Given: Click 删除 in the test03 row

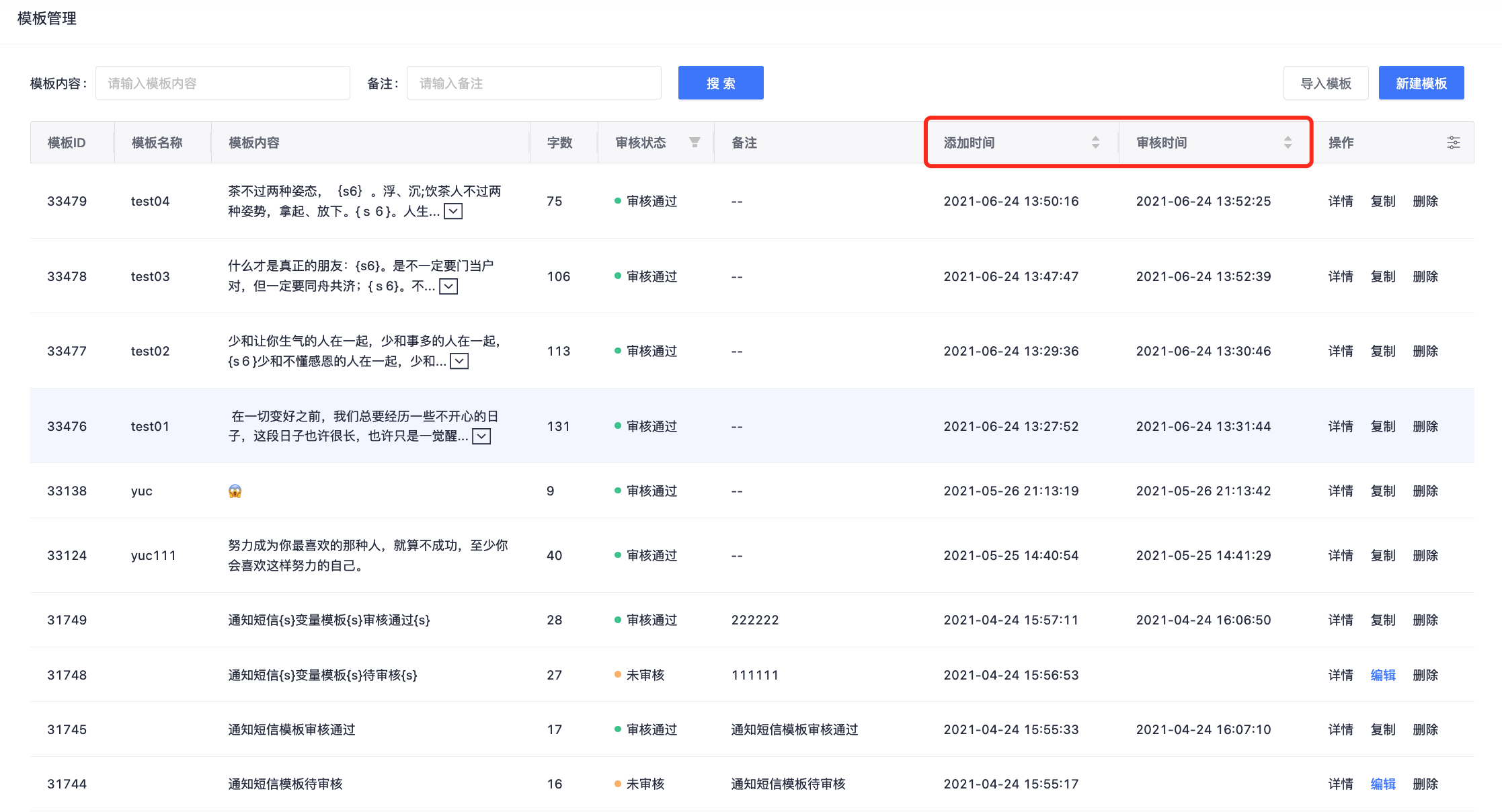Looking at the screenshot, I should 1425,276.
